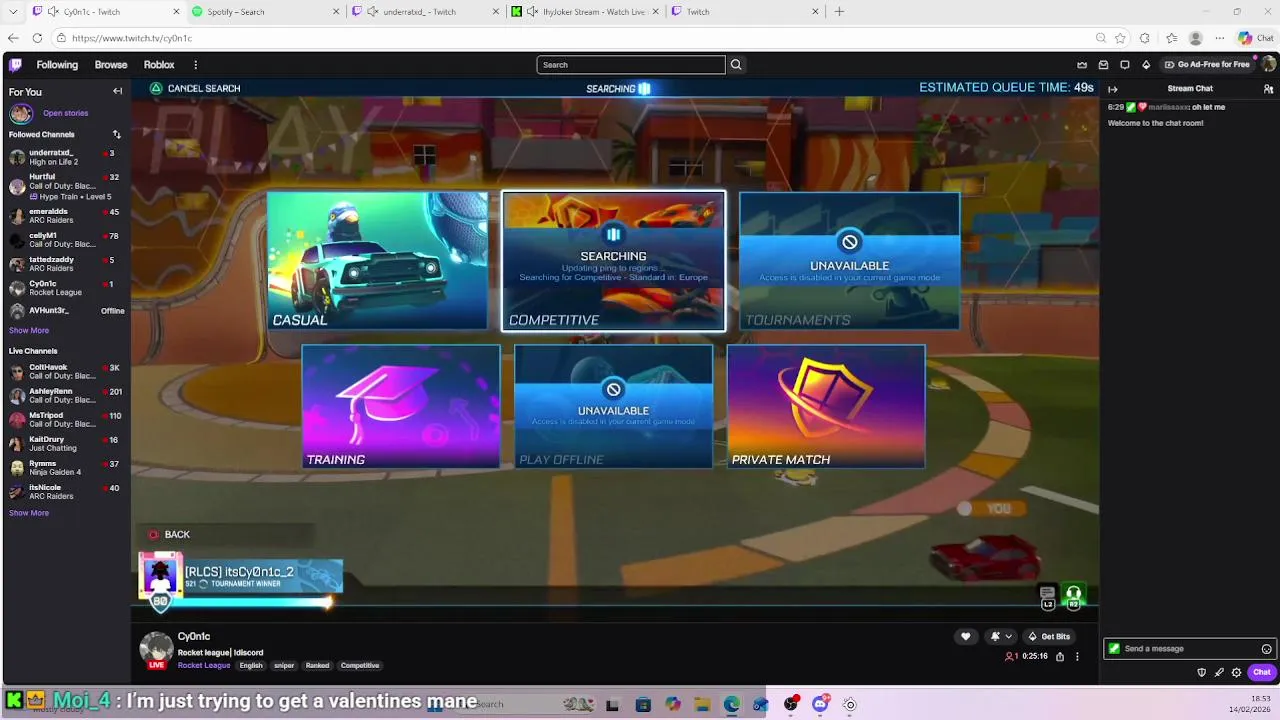Click the search magnifier button
1280x720 pixels.
coord(736,65)
